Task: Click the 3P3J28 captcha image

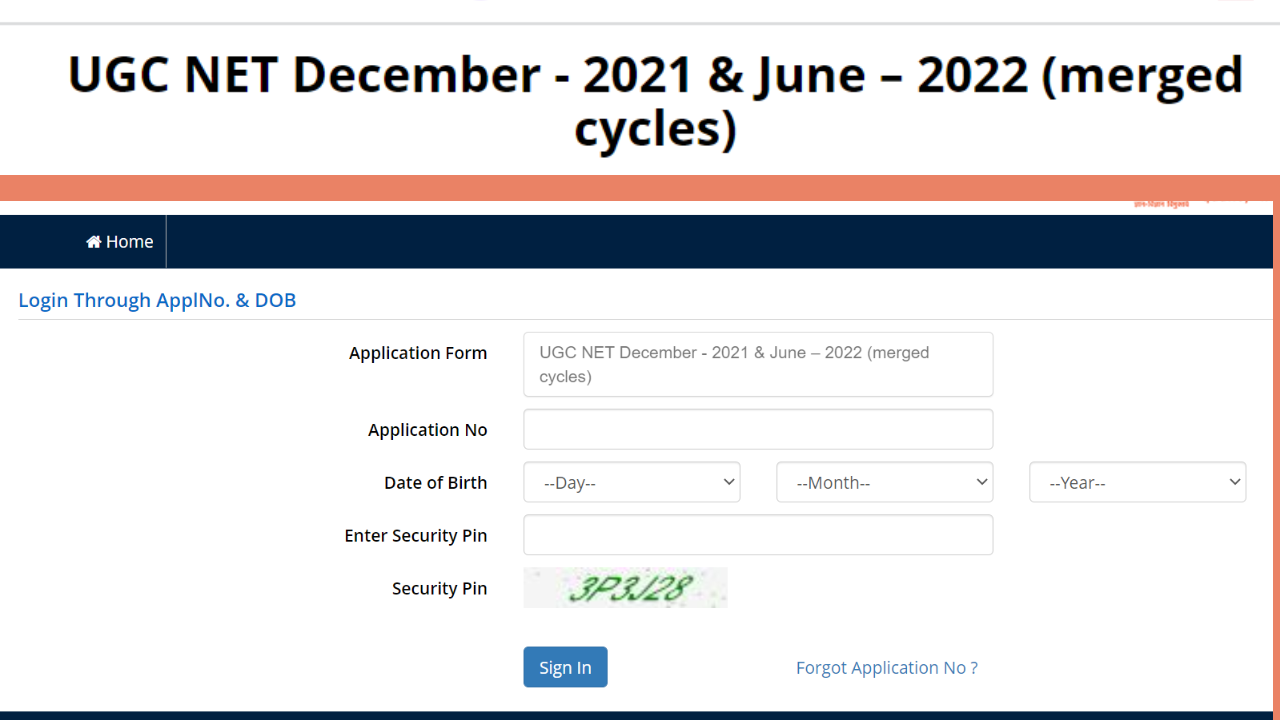Action: click(625, 588)
